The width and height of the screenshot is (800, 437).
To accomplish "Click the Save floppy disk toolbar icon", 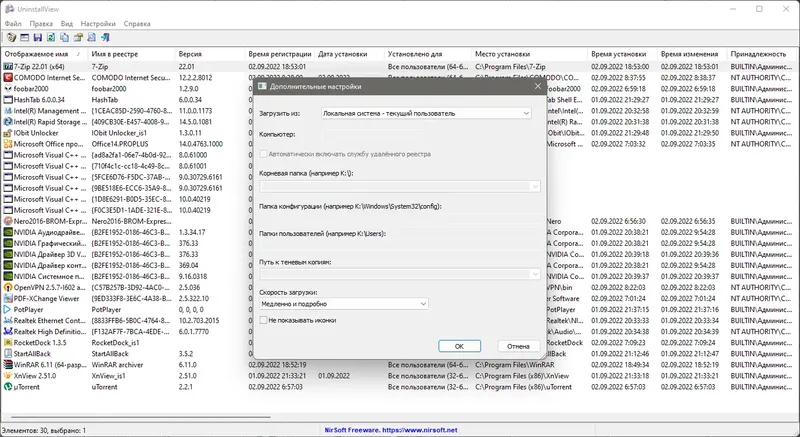I will pyautogui.click(x=37, y=37).
